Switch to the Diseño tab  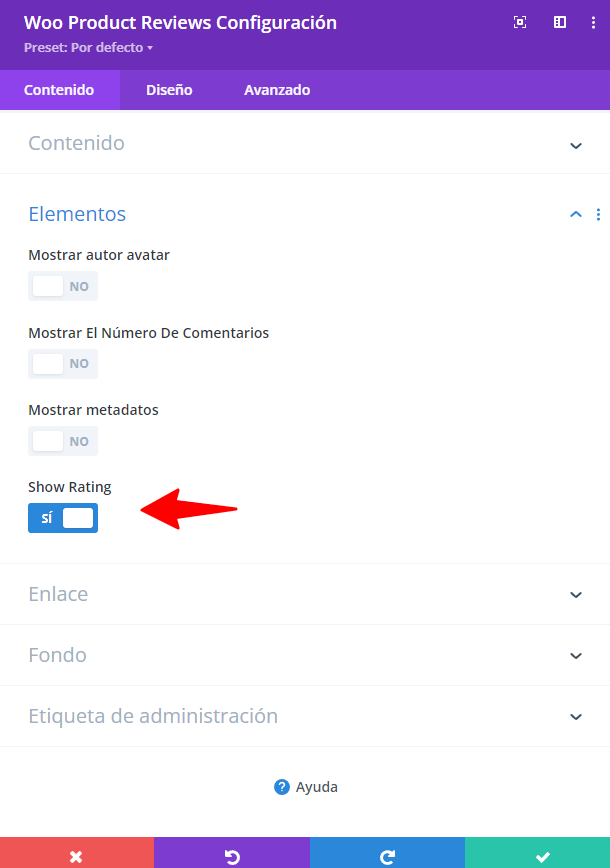pyautogui.click(x=169, y=90)
